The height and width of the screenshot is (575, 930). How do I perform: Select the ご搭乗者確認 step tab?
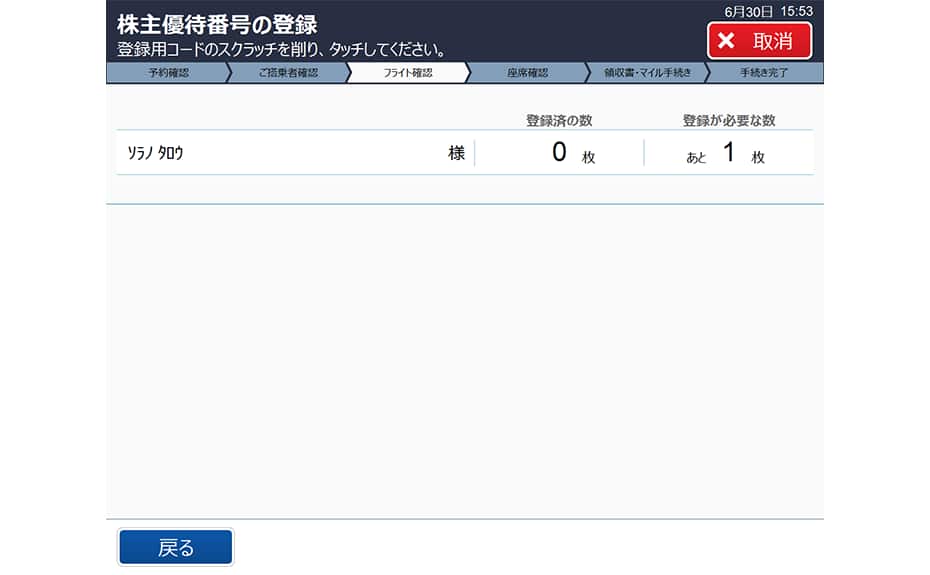pyautogui.click(x=287, y=73)
